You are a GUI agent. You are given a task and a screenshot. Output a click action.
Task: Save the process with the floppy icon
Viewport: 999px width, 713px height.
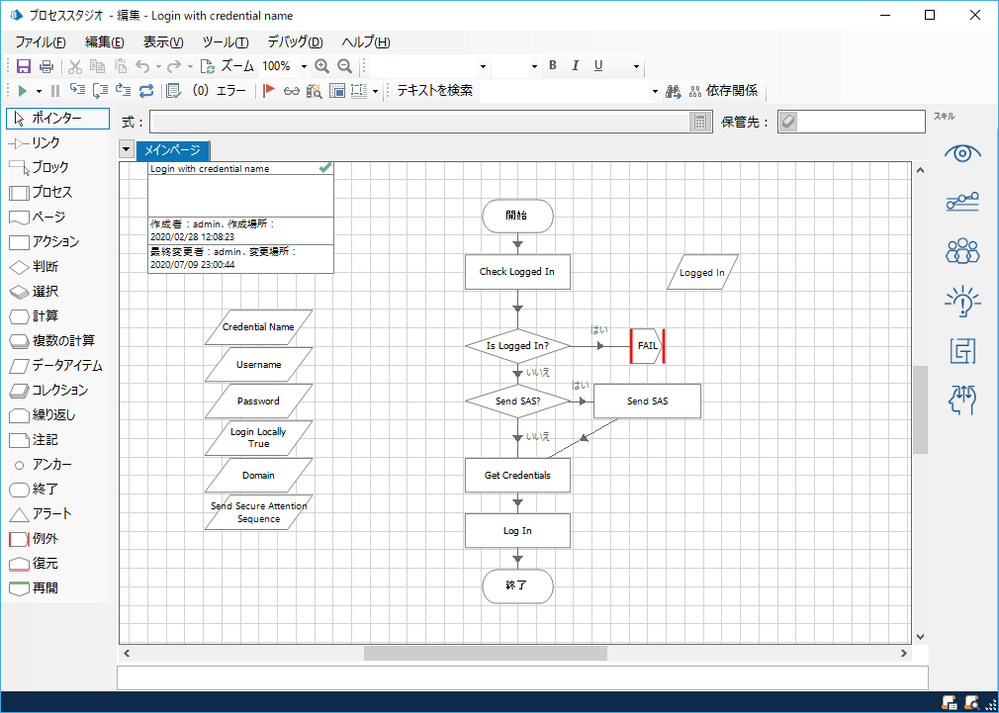pos(24,66)
